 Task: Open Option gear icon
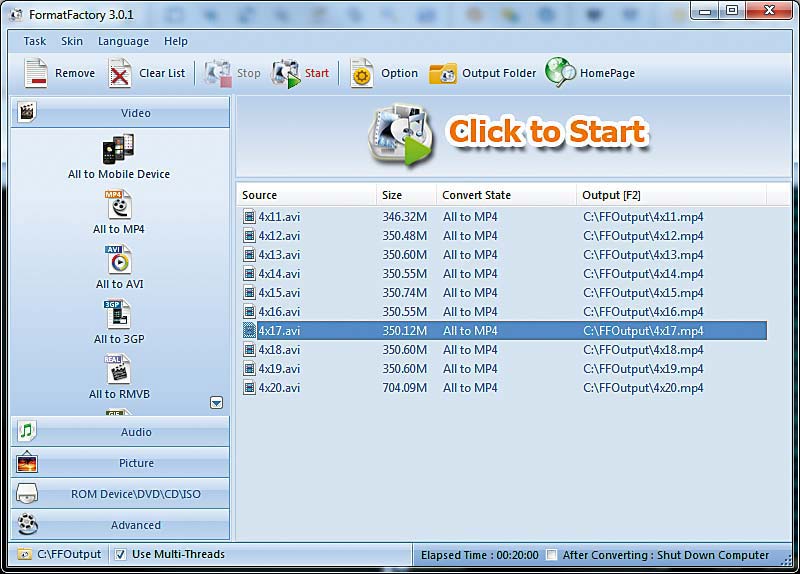click(x=362, y=73)
